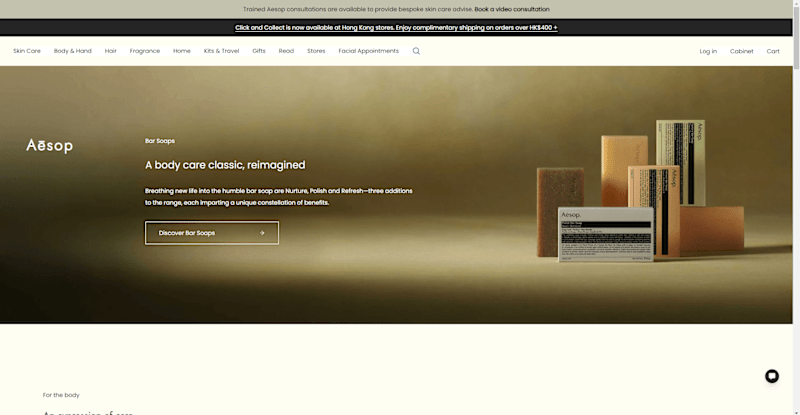This screenshot has height=415, width=800.
Task: Click the Click and Collect announcement banner
Action: pos(396,28)
